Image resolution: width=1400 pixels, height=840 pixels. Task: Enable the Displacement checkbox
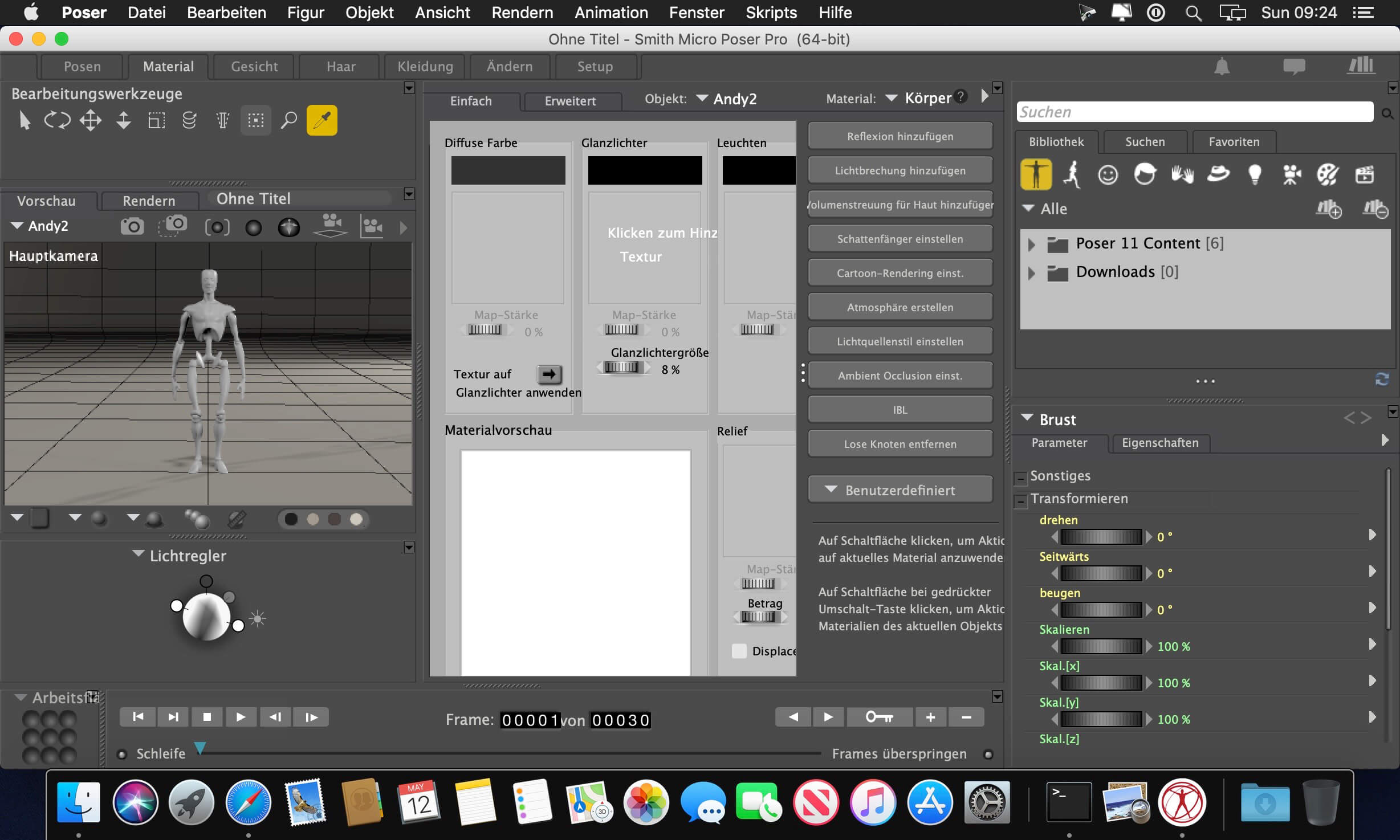(x=739, y=651)
